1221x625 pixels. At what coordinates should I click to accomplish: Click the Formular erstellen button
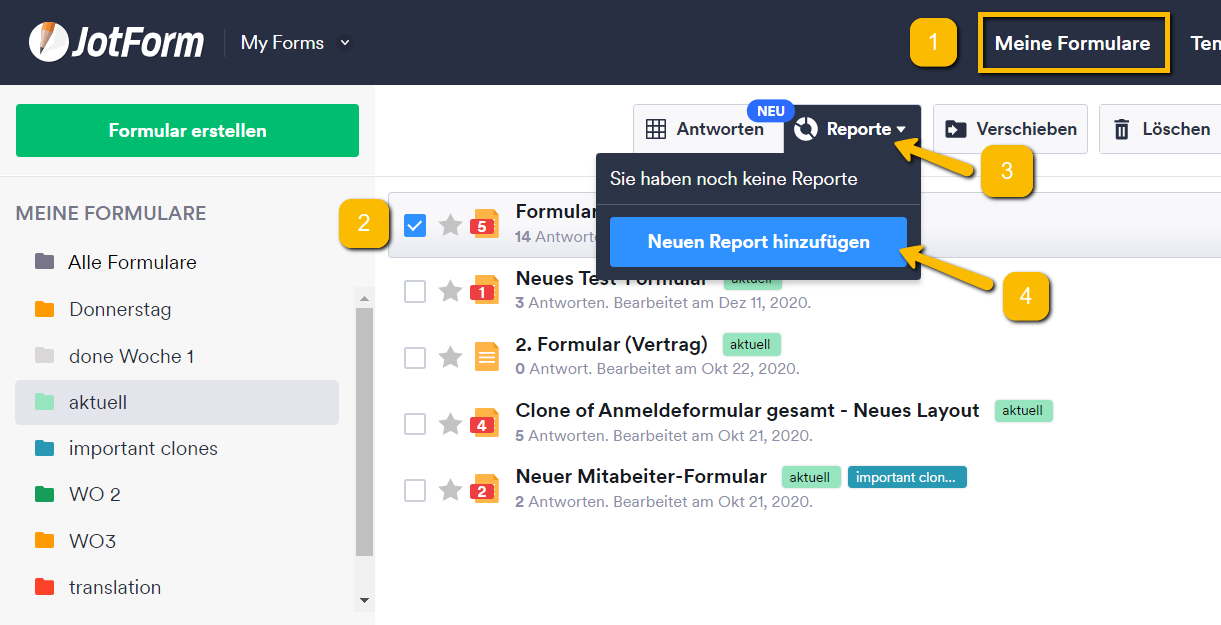coord(187,131)
